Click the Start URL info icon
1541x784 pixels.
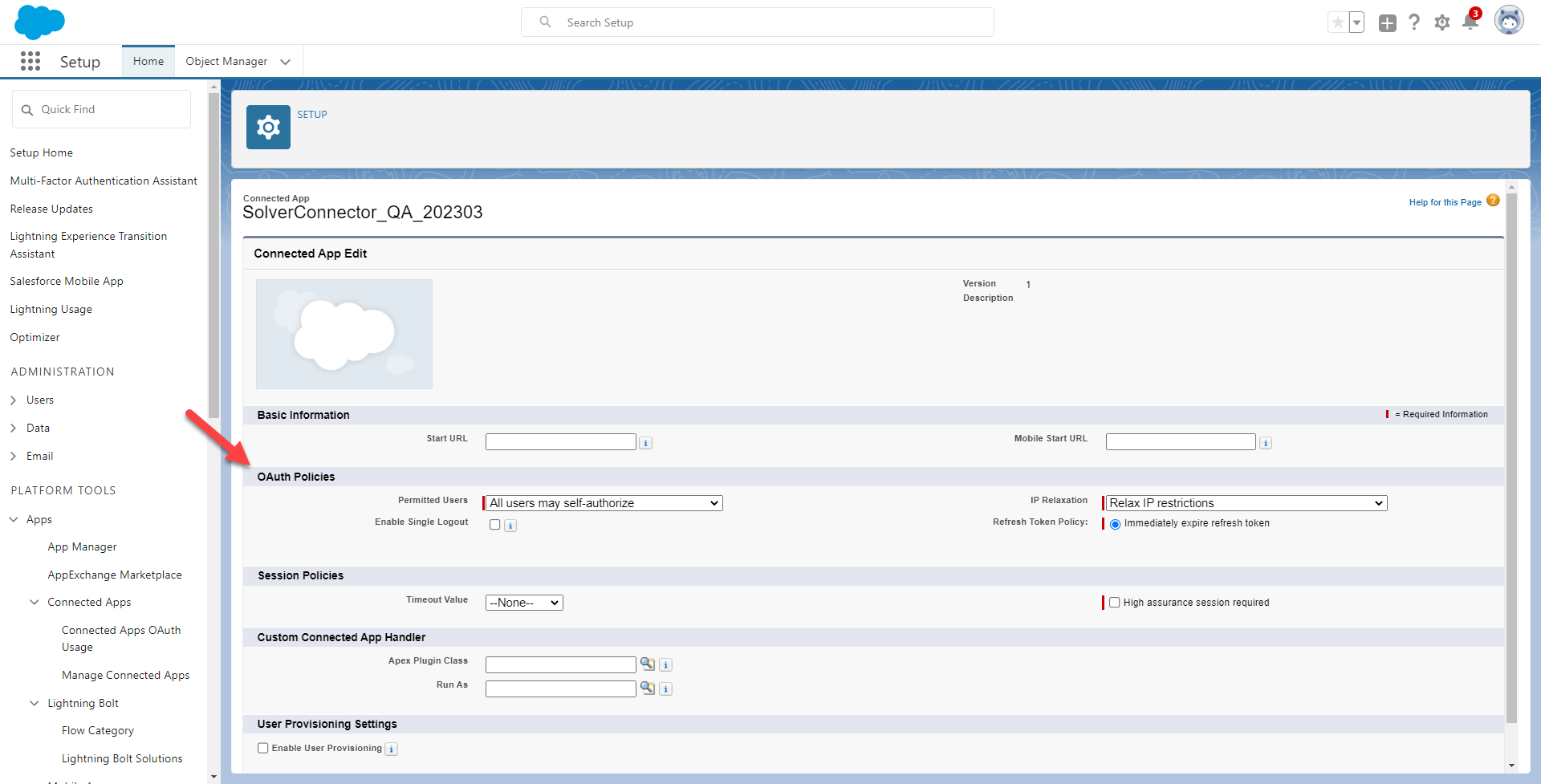click(x=646, y=443)
